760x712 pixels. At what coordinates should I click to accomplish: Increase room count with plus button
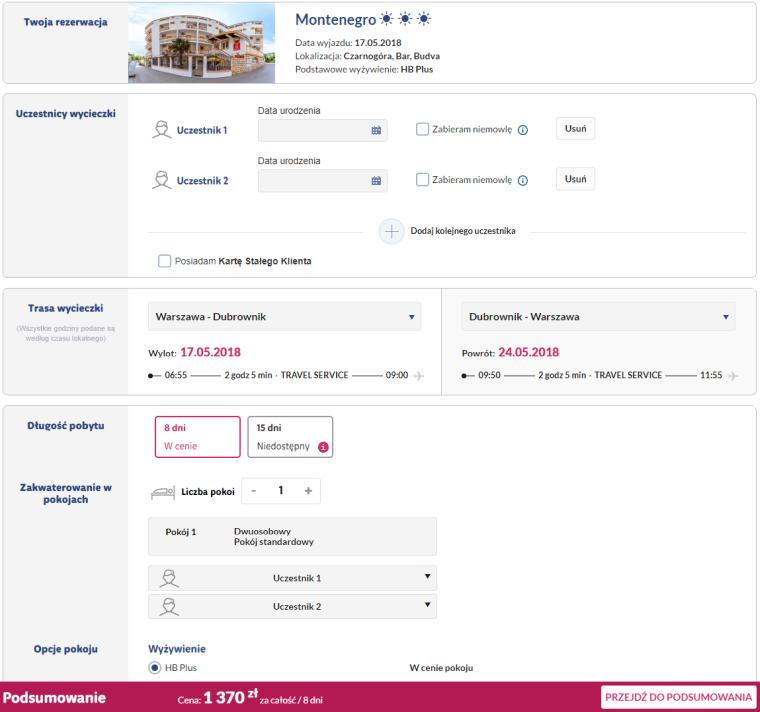tap(308, 491)
